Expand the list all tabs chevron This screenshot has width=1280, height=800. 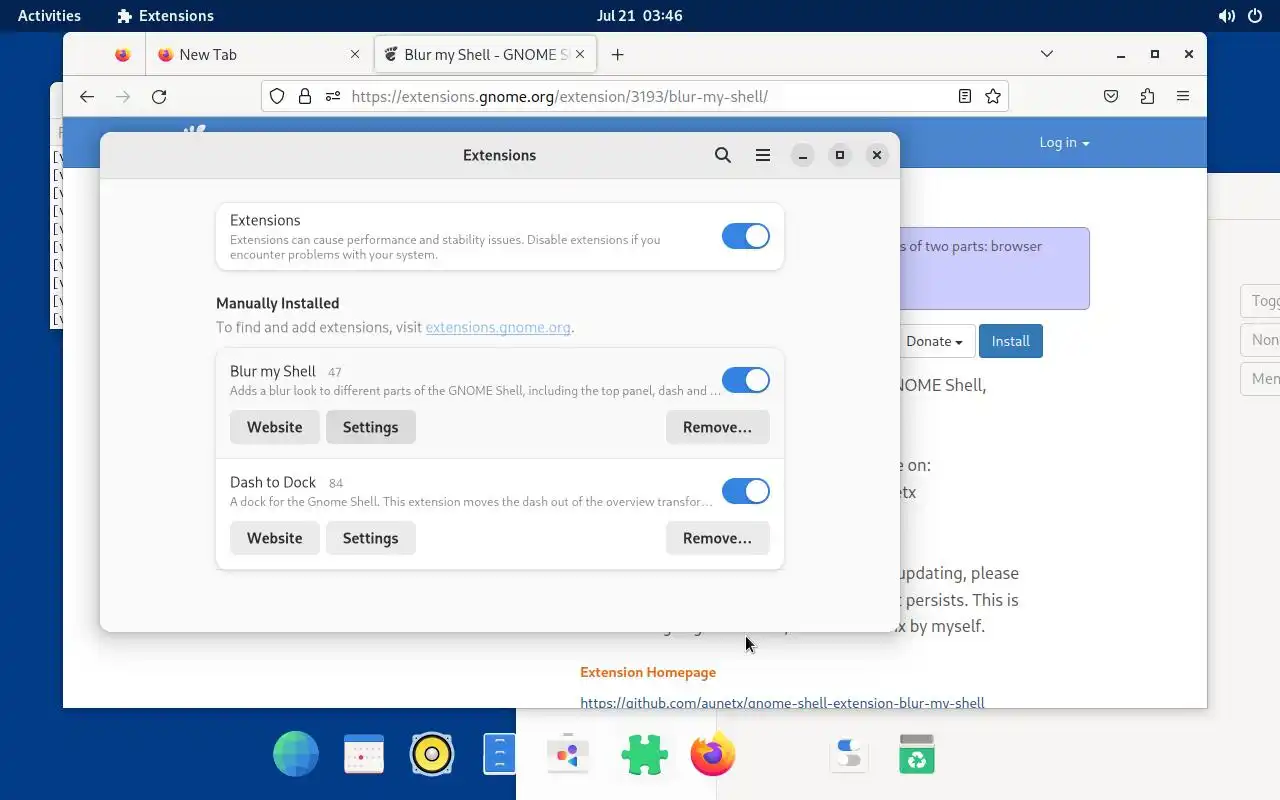(x=1047, y=54)
